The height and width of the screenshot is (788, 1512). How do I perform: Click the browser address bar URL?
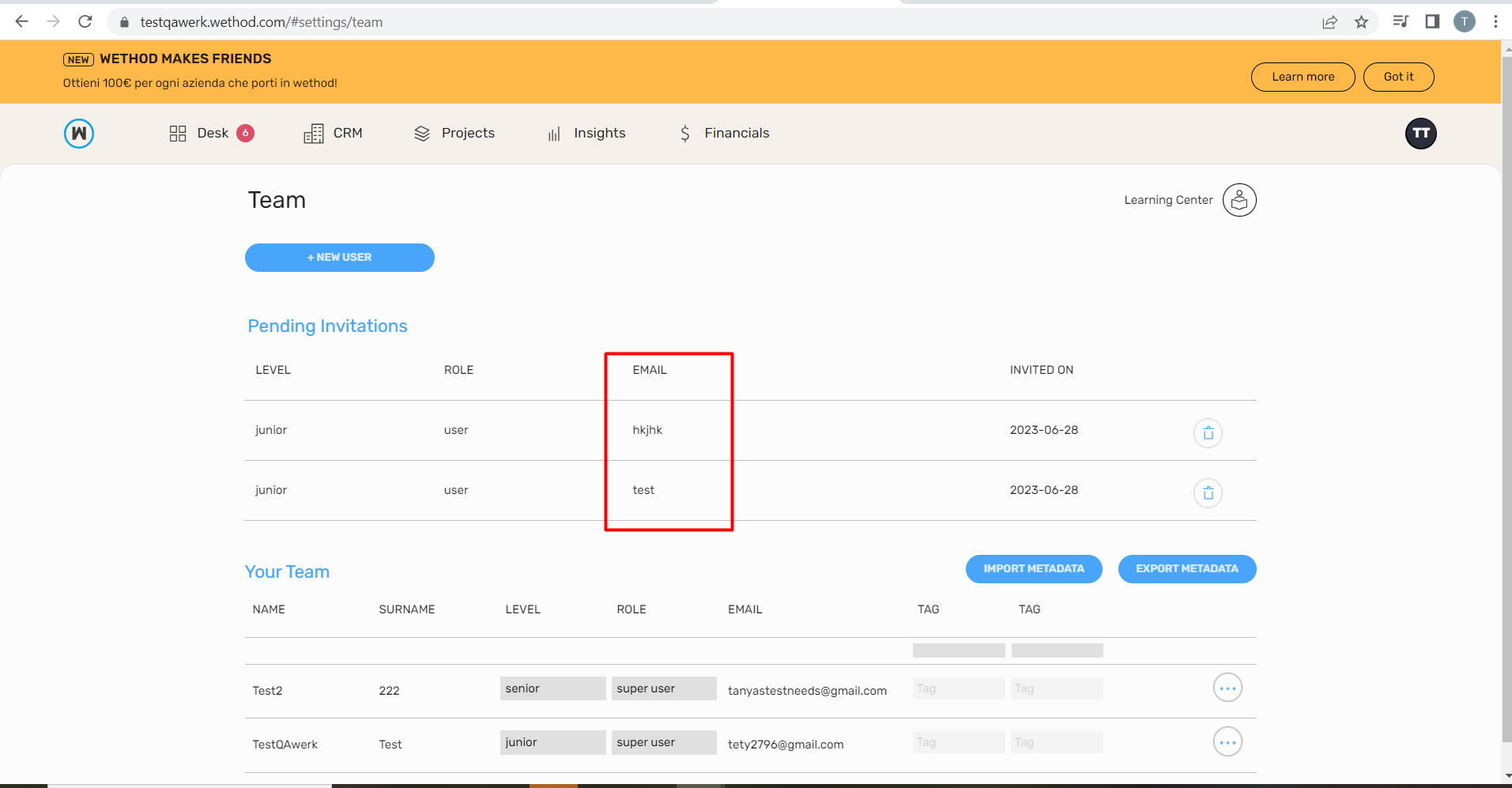[x=262, y=22]
